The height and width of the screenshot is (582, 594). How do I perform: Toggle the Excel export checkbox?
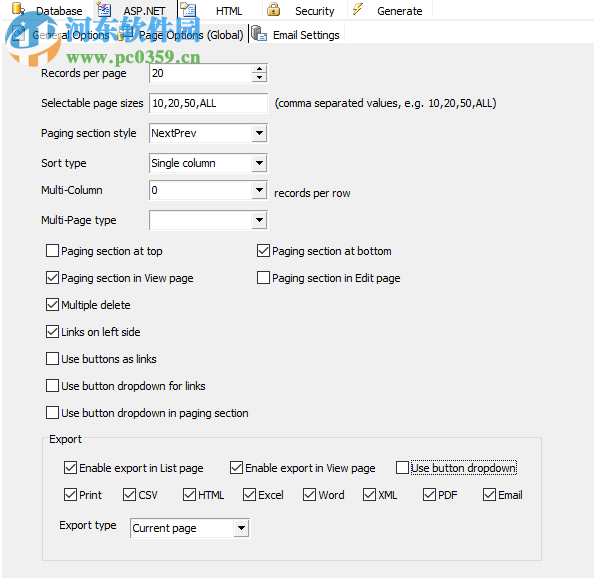[x=249, y=495]
